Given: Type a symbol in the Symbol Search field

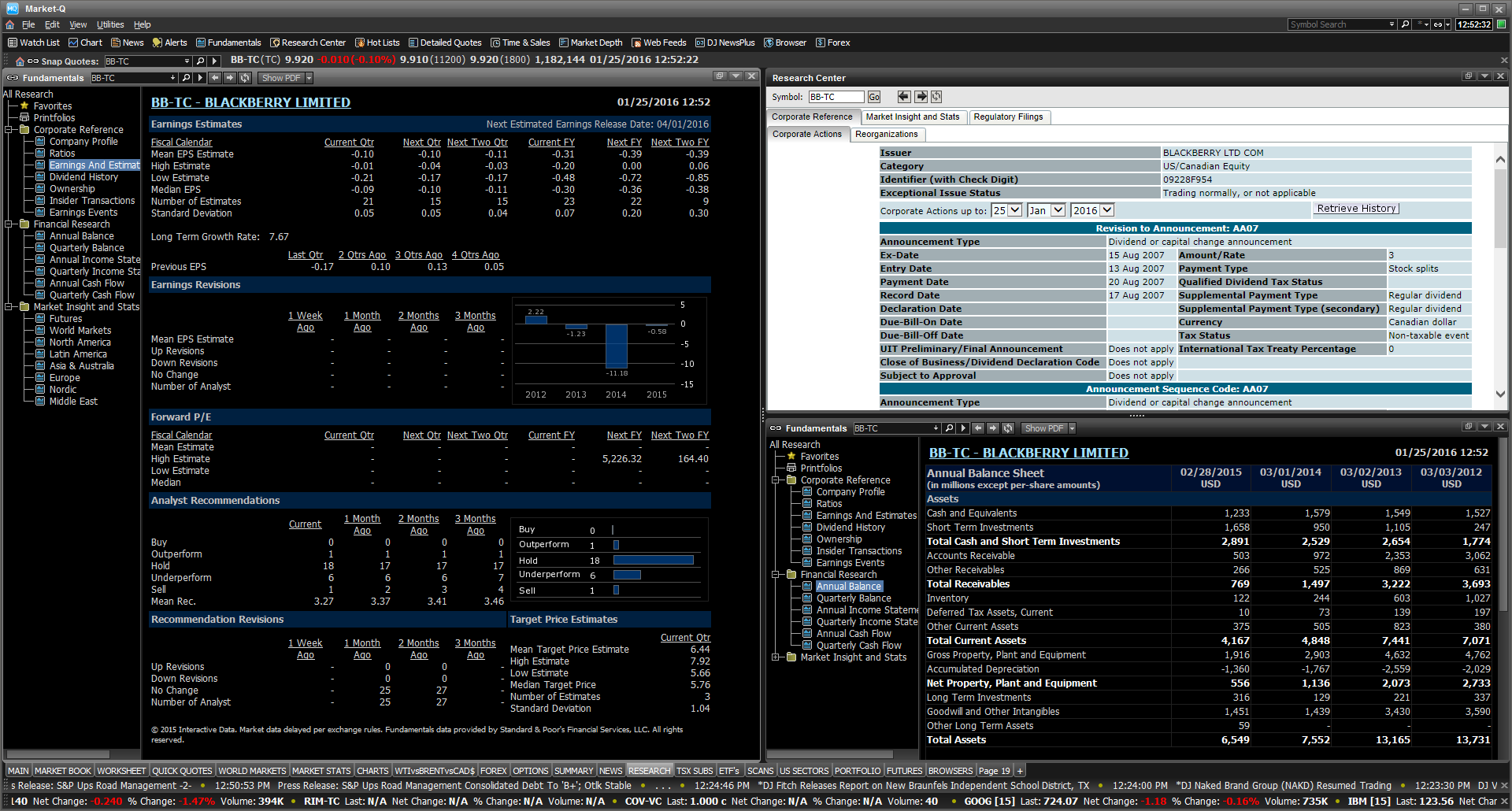Looking at the screenshot, I should pyautogui.click(x=1339, y=24).
